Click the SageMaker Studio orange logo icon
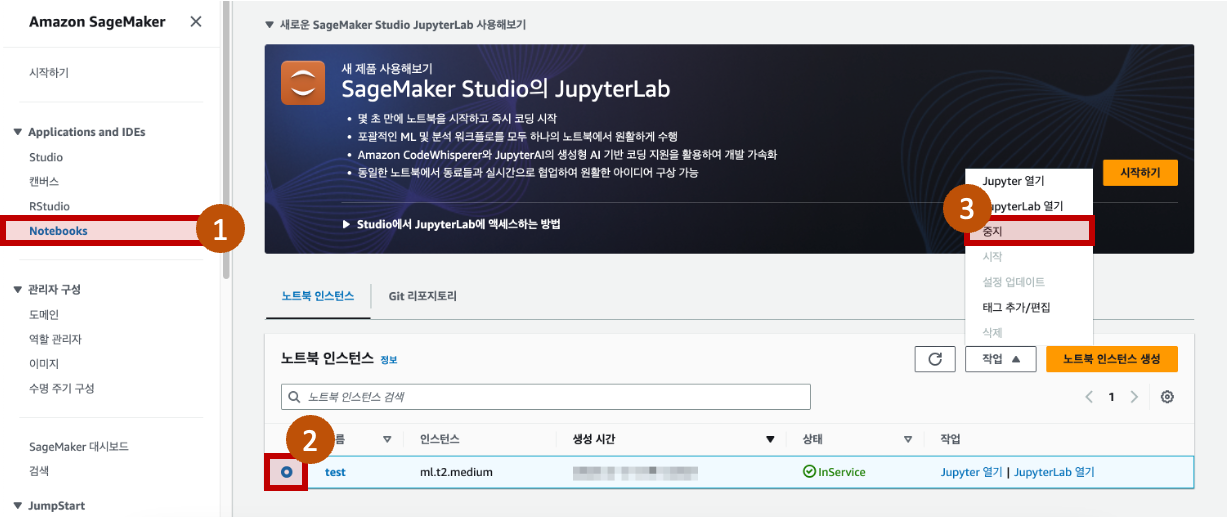The width and height of the screenshot is (1228, 518). click(303, 83)
